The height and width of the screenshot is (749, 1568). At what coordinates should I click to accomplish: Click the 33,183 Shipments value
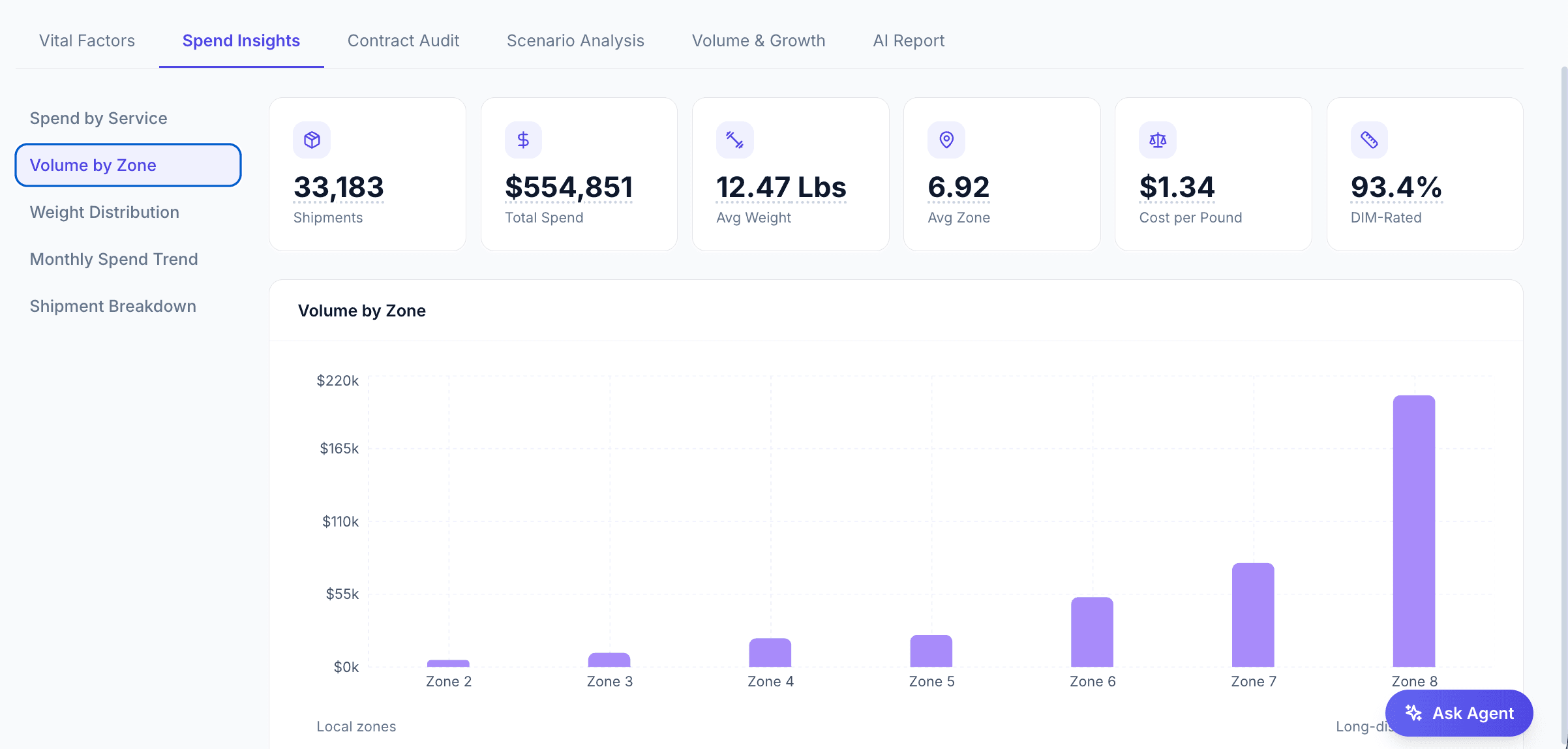pyautogui.click(x=339, y=187)
